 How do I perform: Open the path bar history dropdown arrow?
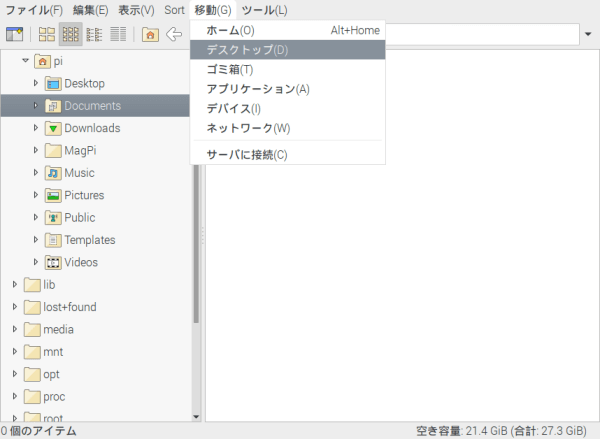[588, 34]
